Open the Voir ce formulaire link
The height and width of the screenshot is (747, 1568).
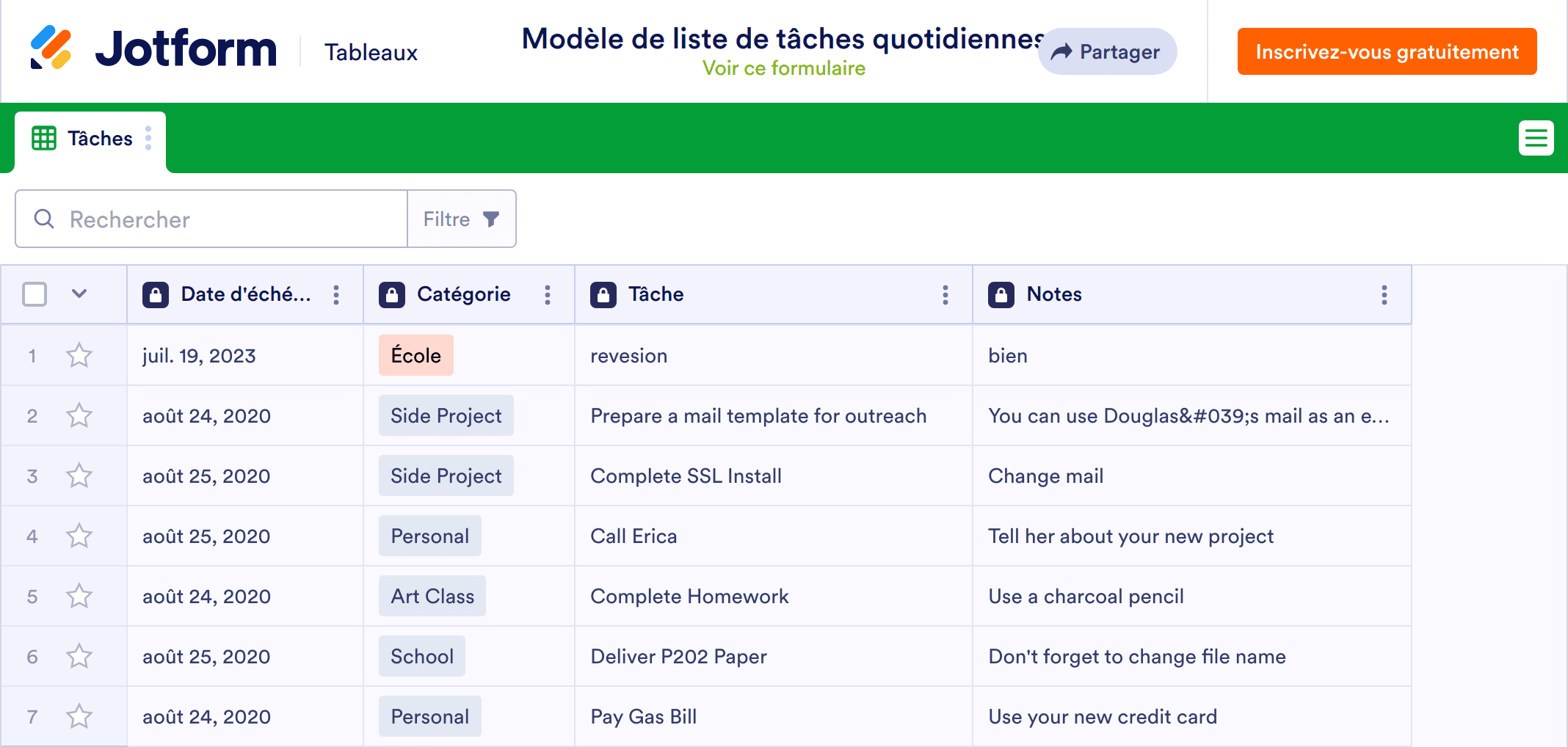click(x=783, y=68)
